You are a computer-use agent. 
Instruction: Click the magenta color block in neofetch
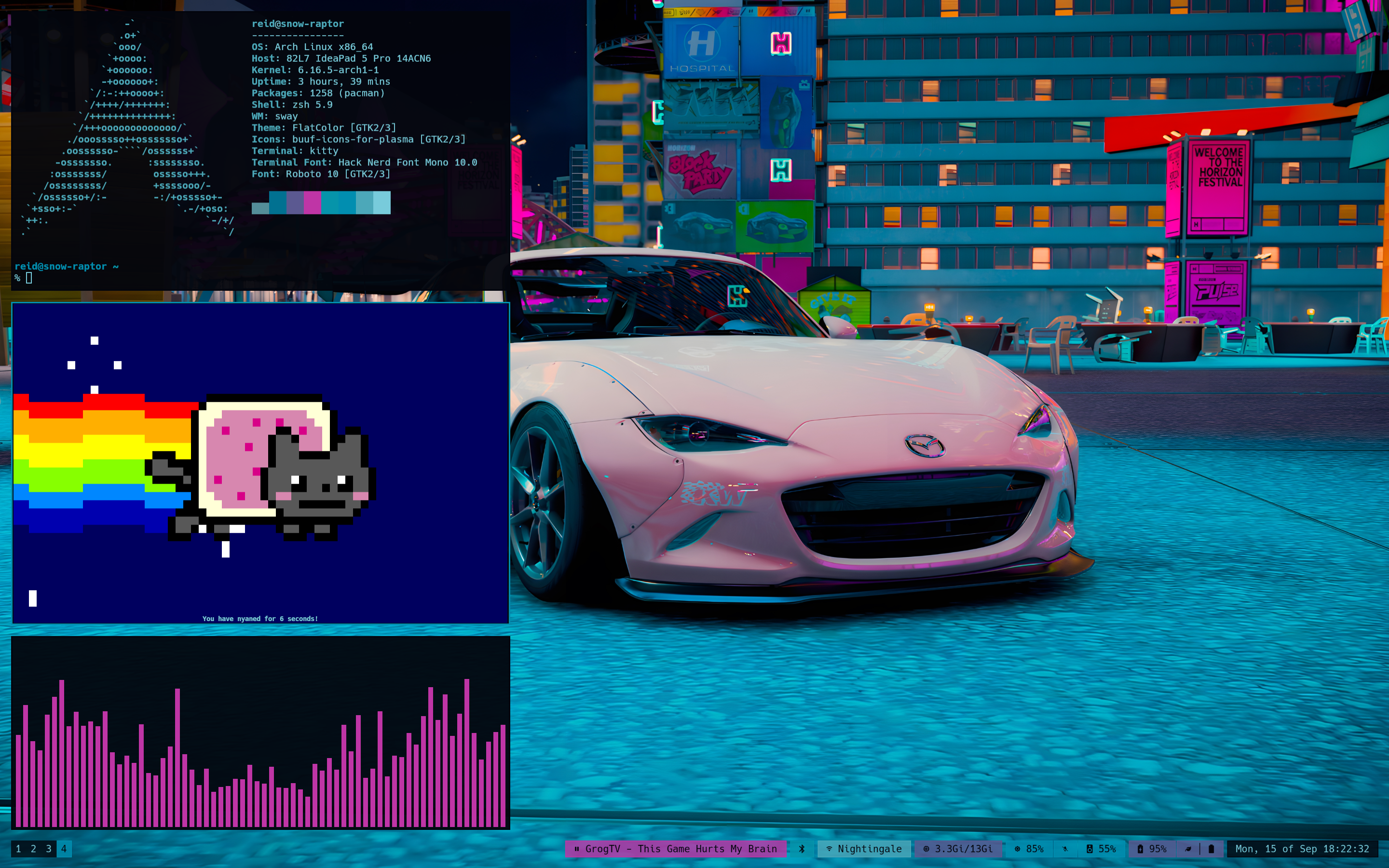(312, 203)
